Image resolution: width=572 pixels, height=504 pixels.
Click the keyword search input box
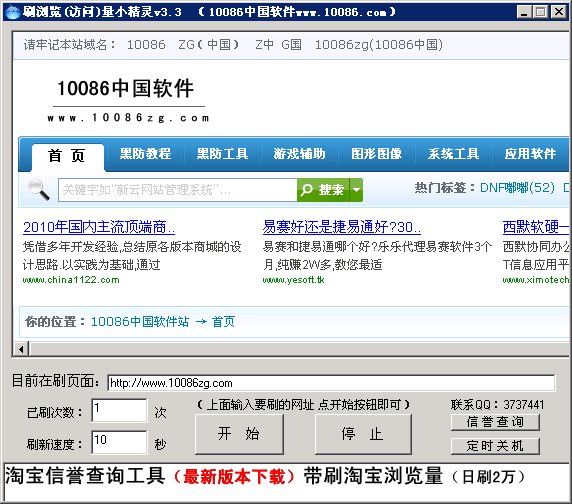[178, 190]
